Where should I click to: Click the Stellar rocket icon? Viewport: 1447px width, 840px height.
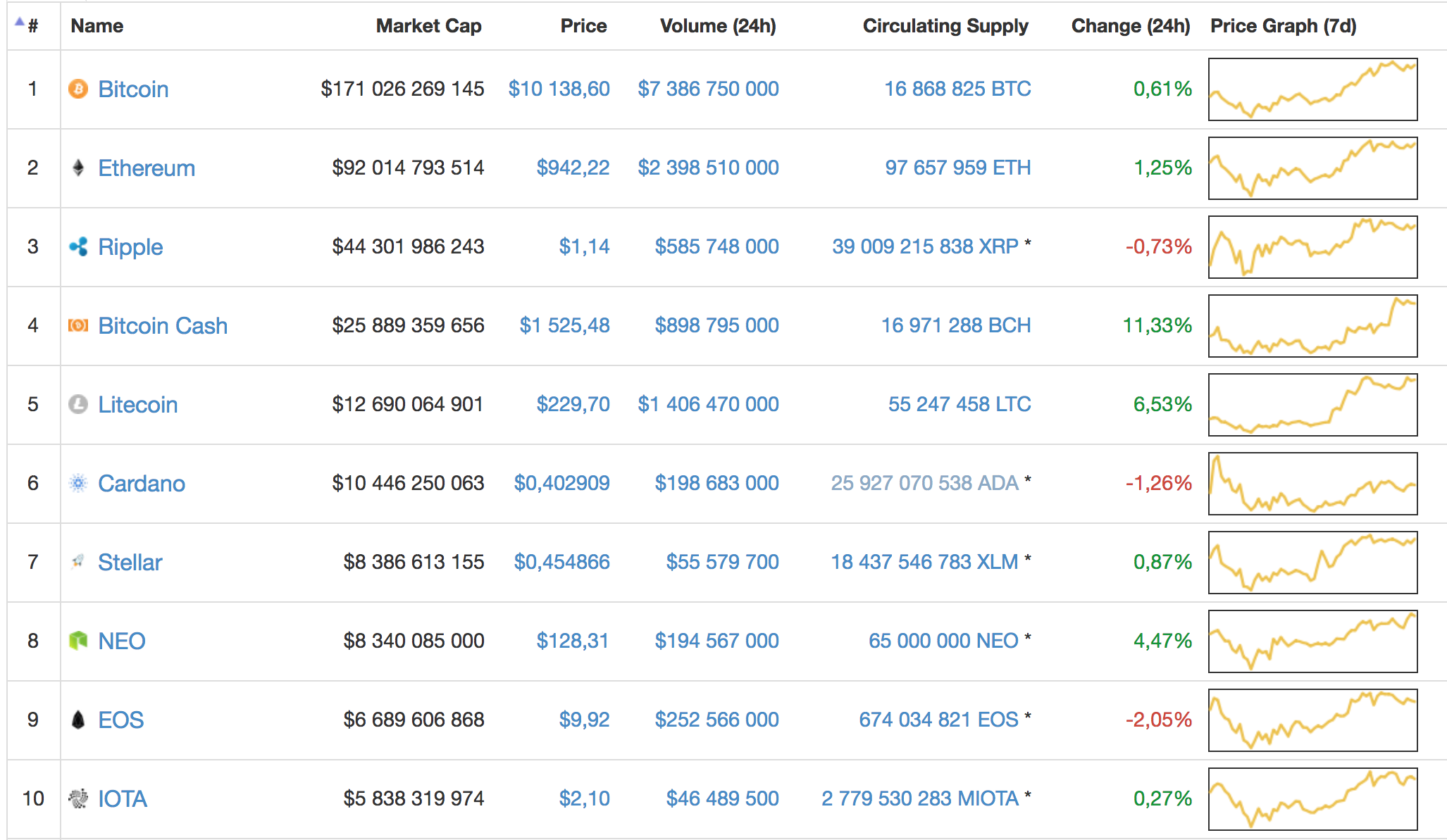click(x=78, y=562)
